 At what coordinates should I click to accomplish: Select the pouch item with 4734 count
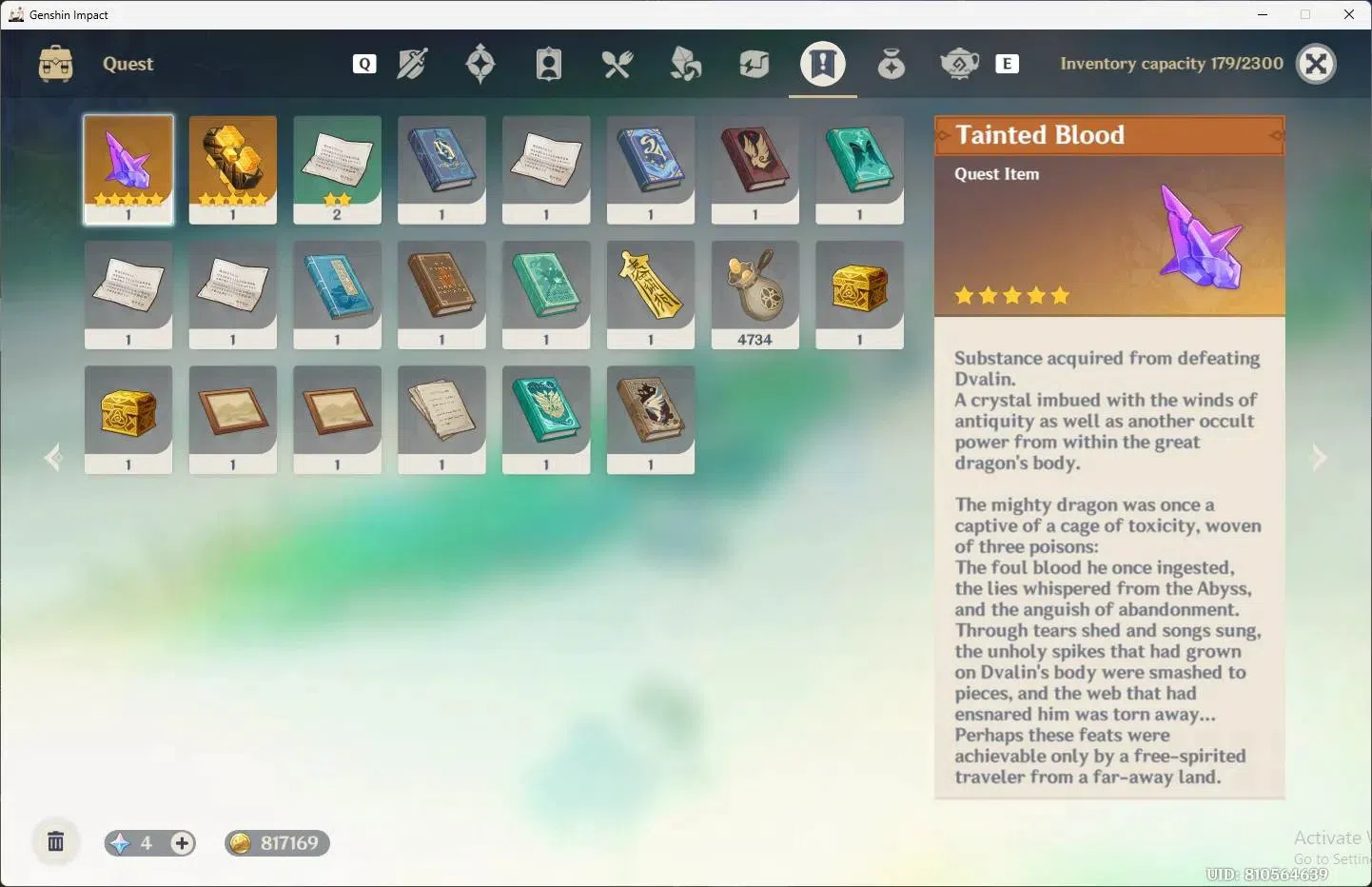coord(755,295)
